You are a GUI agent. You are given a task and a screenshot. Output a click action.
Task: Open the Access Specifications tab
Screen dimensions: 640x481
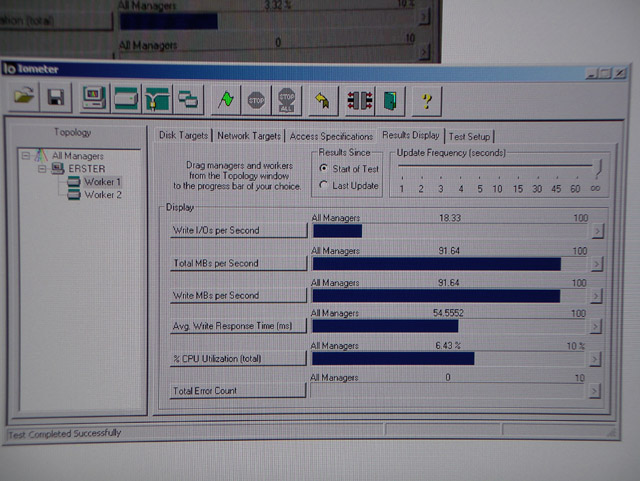[x=331, y=136]
